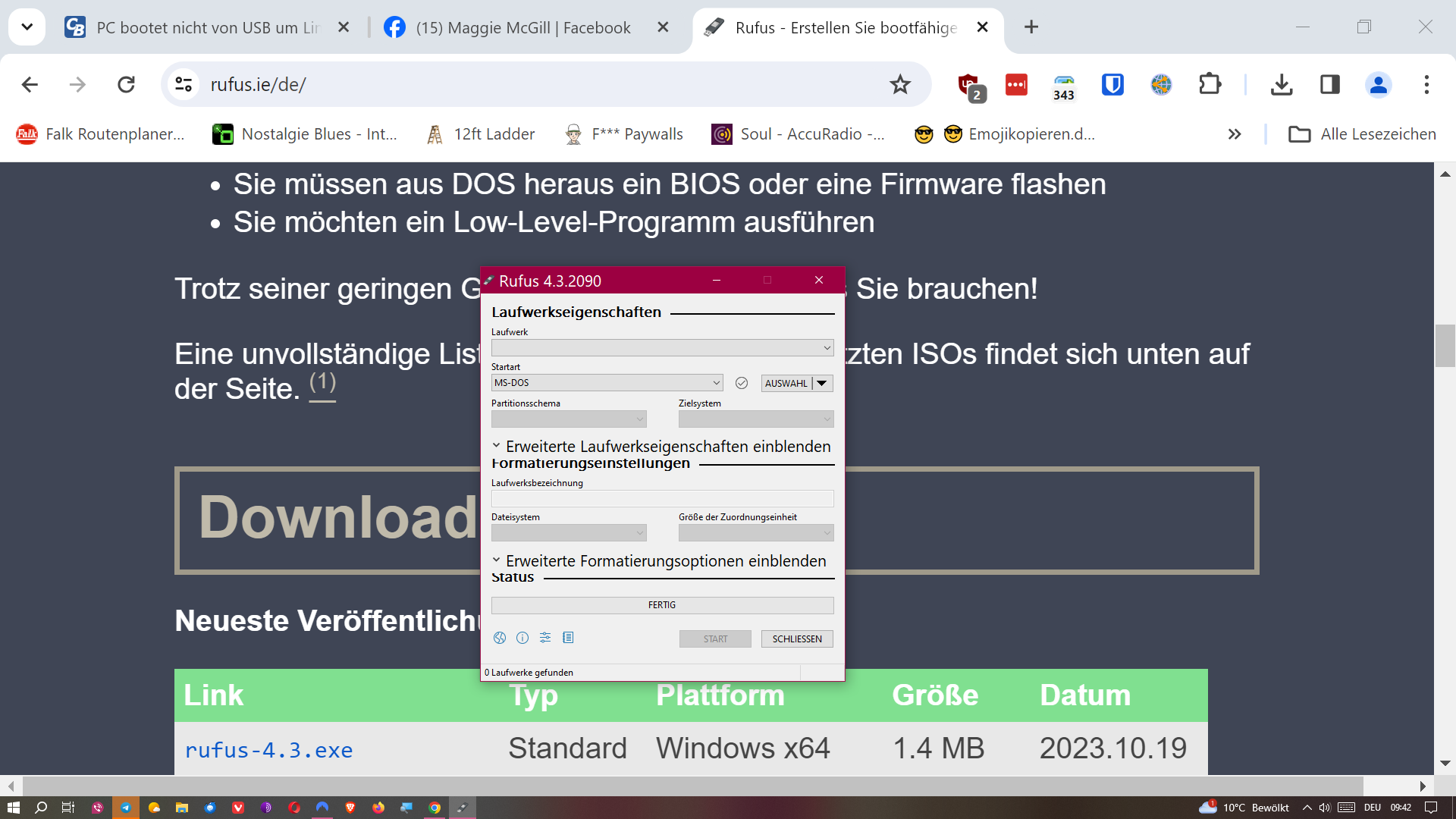Switch to PC bootet nicht von USB tab

[x=208, y=27]
